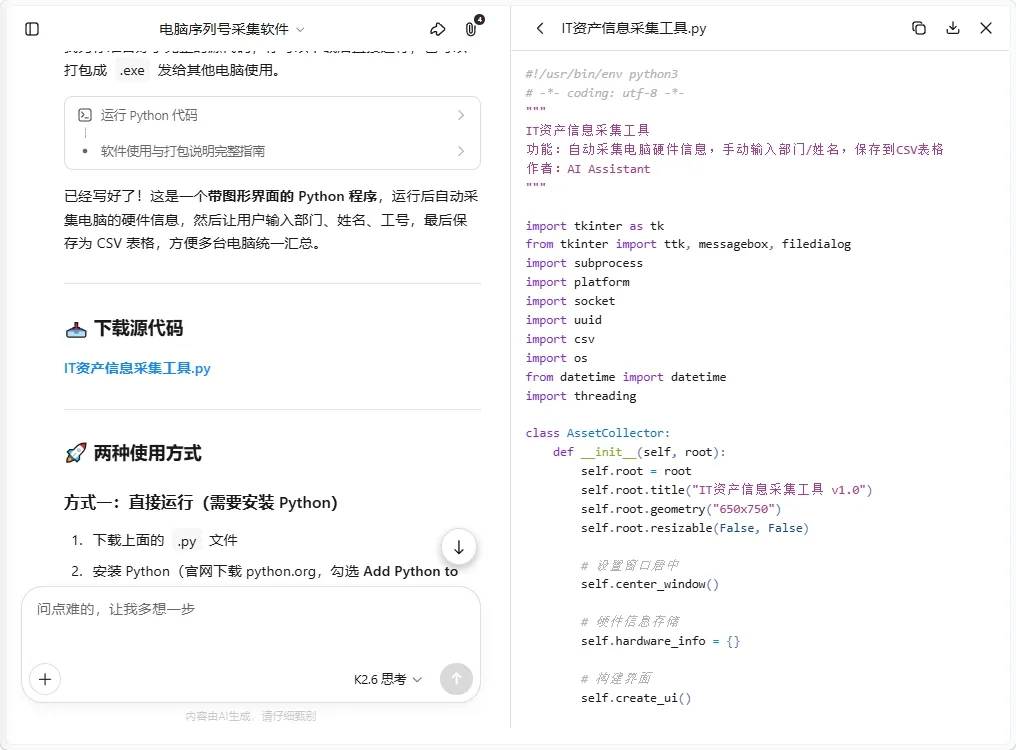Click the file title IT资产信息采集工具.py in header
The height and width of the screenshot is (750, 1016).
point(634,28)
